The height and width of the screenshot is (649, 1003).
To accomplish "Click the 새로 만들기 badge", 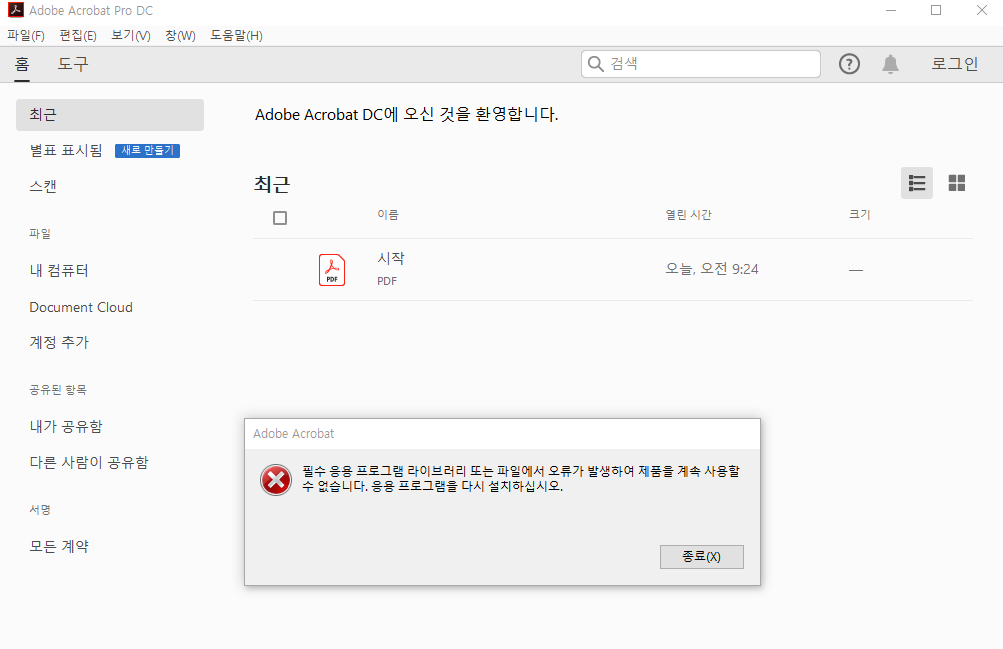I will [x=147, y=150].
